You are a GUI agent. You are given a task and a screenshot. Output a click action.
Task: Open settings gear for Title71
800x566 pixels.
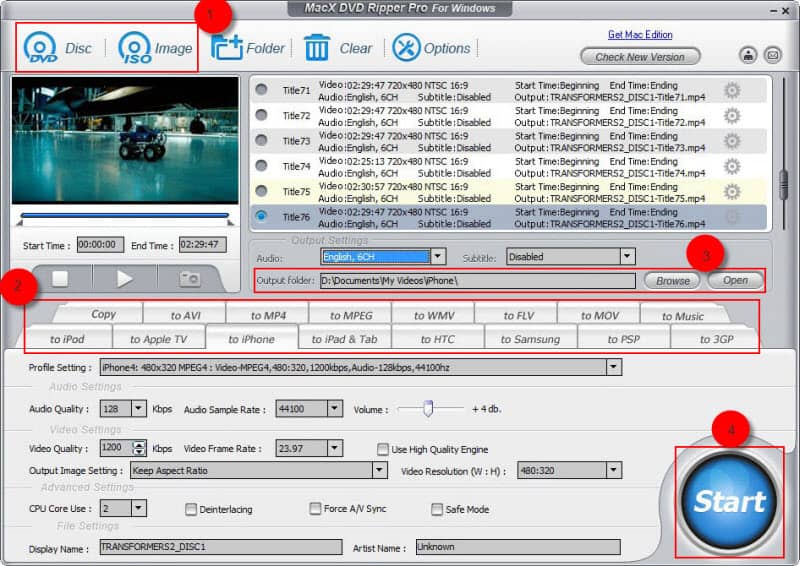click(732, 90)
